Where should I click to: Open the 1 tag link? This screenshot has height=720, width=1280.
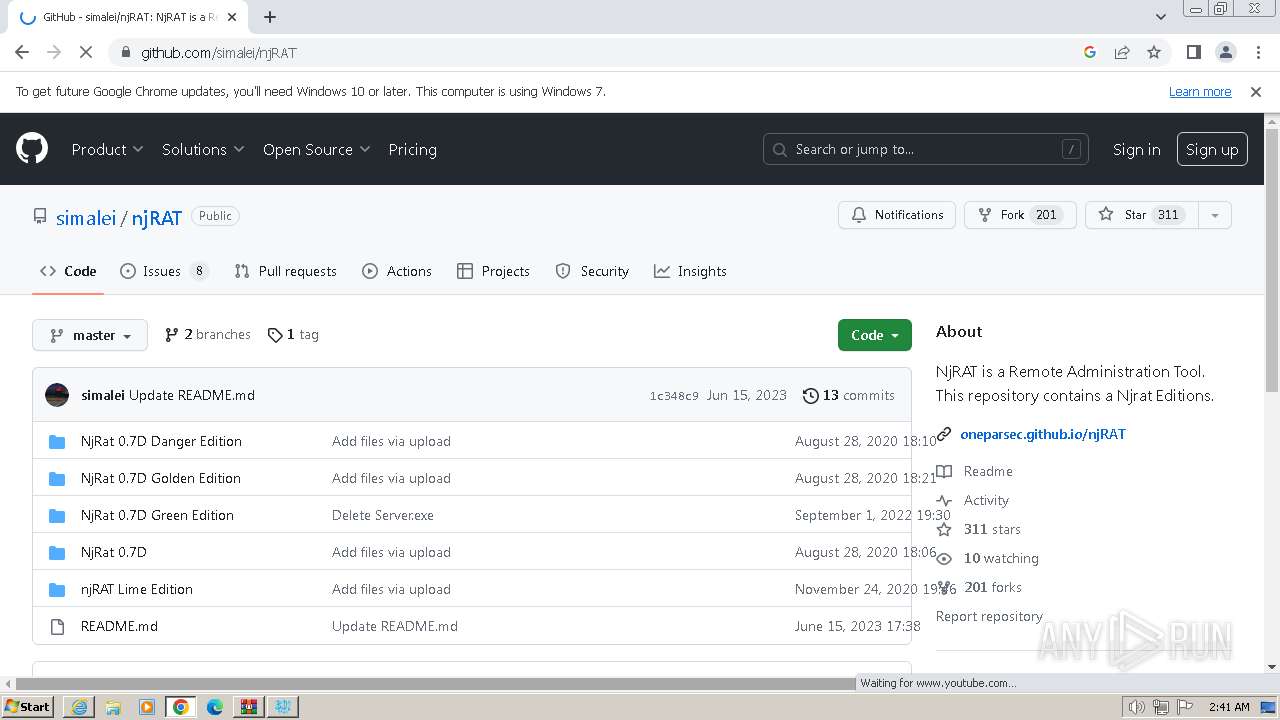pos(293,335)
